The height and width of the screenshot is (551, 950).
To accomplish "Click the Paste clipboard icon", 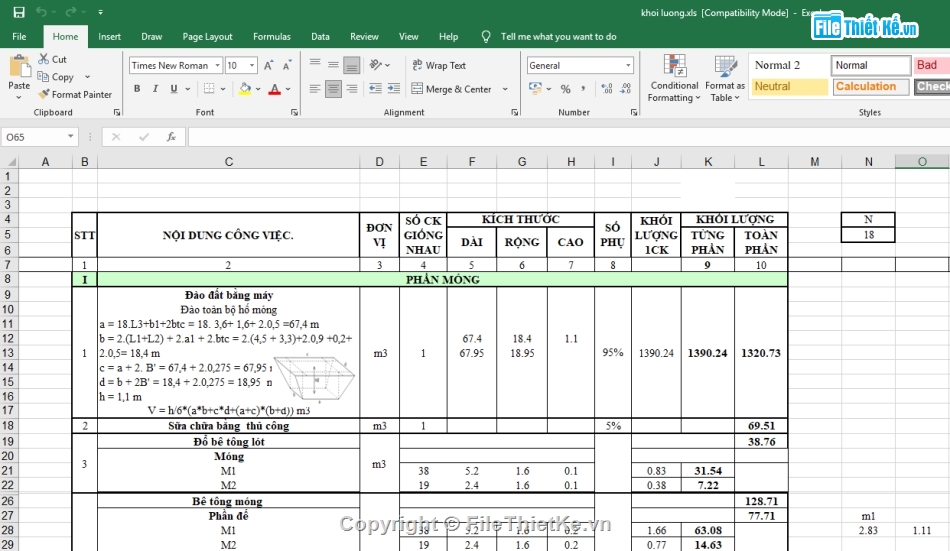I will 19,67.
